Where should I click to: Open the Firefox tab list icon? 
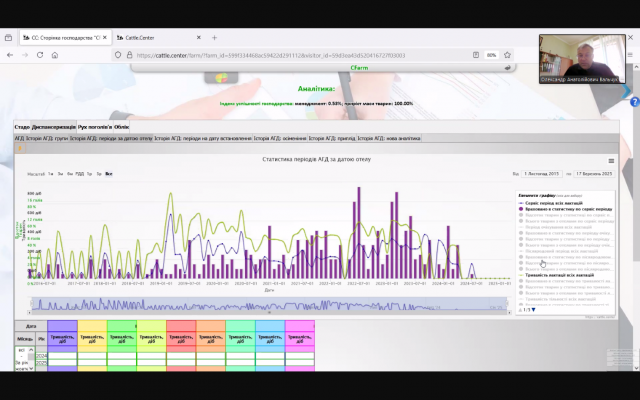coord(8,38)
